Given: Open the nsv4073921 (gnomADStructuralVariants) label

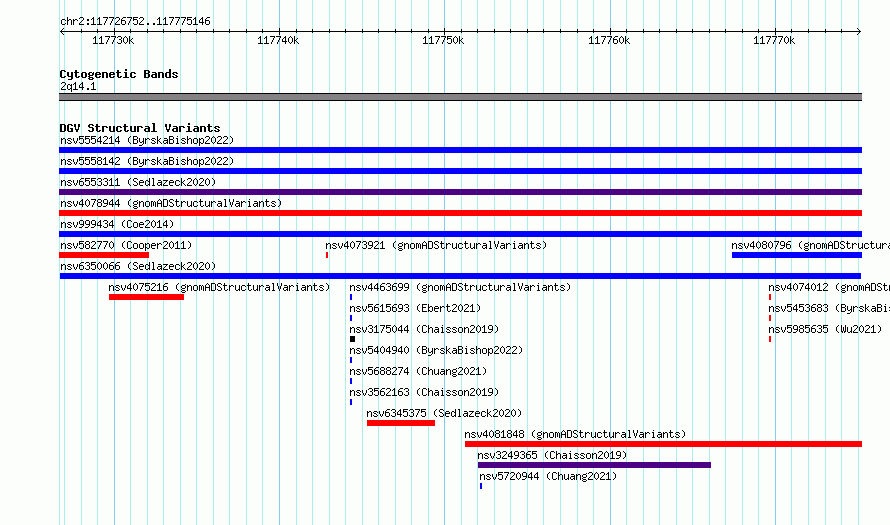Looking at the screenshot, I should (436, 245).
